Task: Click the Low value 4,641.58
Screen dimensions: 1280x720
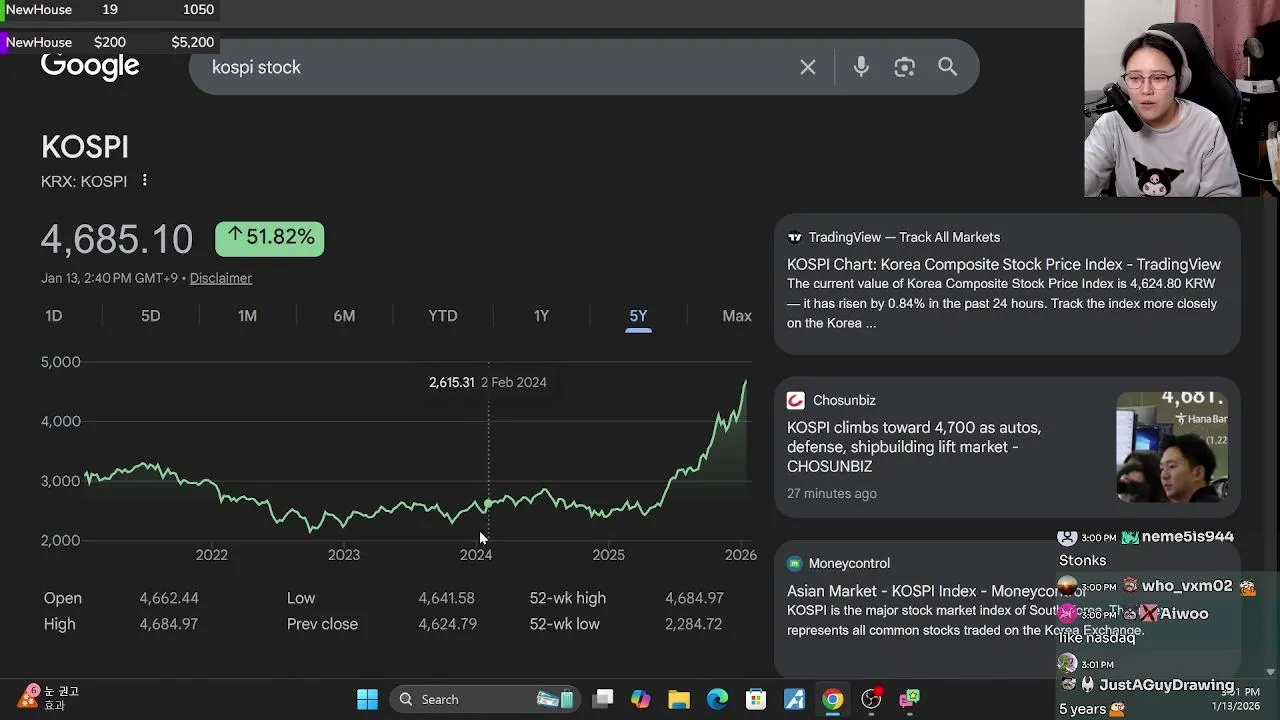Action: [x=446, y=598]
